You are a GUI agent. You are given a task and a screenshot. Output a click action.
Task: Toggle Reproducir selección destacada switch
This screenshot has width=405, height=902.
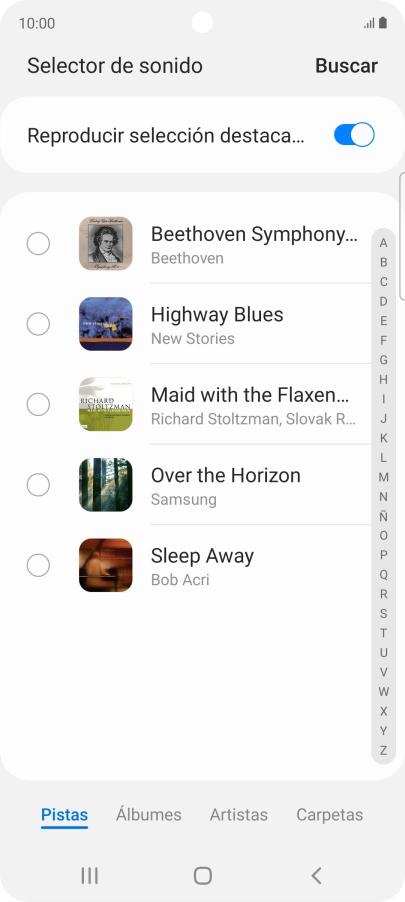pos(354,135)
